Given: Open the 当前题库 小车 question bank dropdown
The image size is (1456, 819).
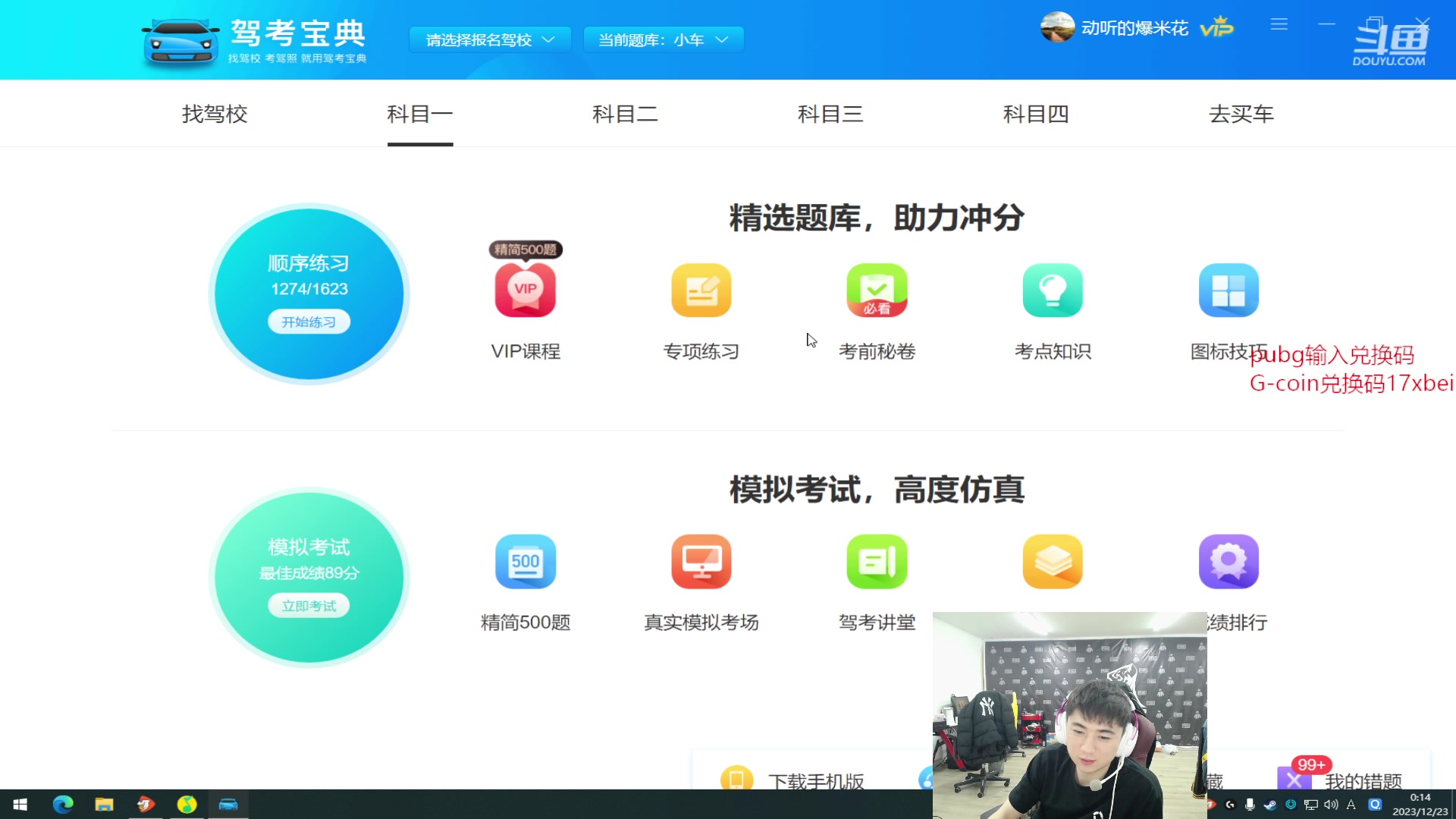Looking at the screenshot, I should pos(664,39).
